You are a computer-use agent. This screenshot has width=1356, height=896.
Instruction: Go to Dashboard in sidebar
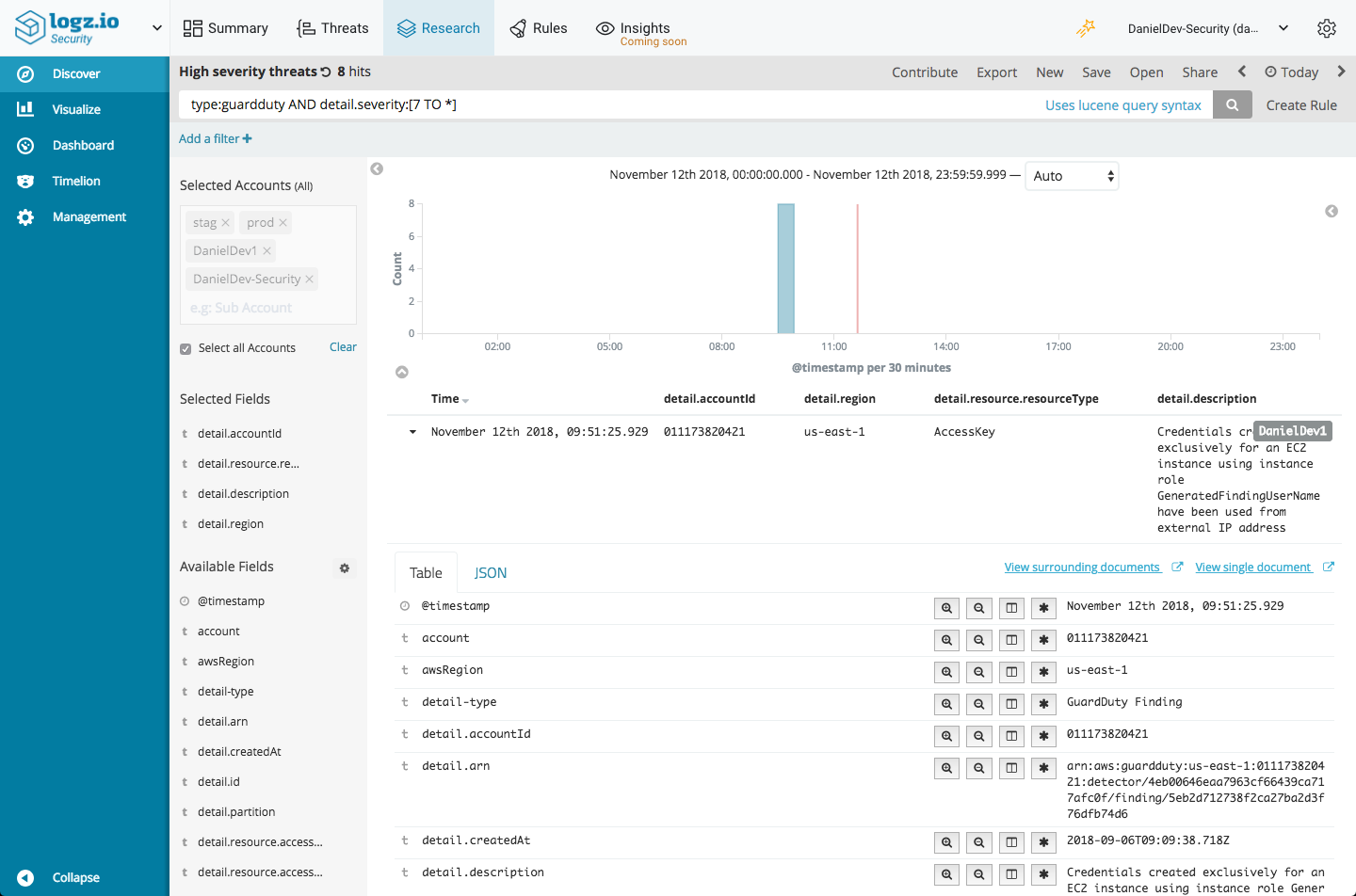click(x=85, y=146)
